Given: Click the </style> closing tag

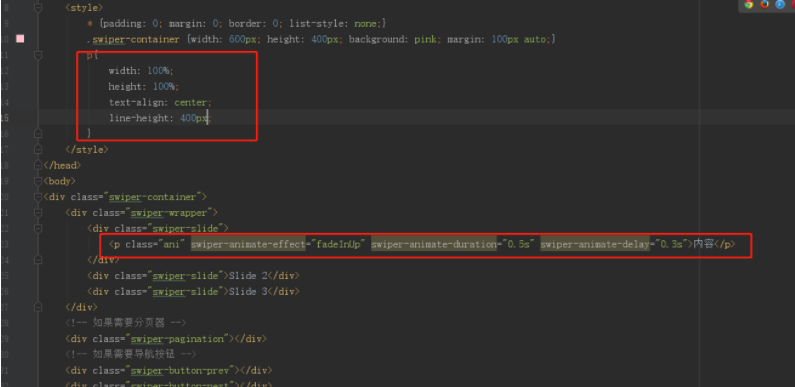Looking at the screenshot, I should click(x=87, y=150).
